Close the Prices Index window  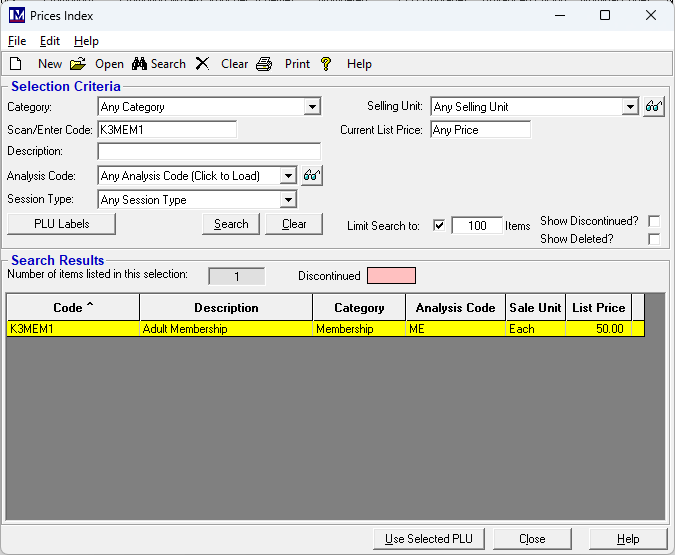point(651,16)
